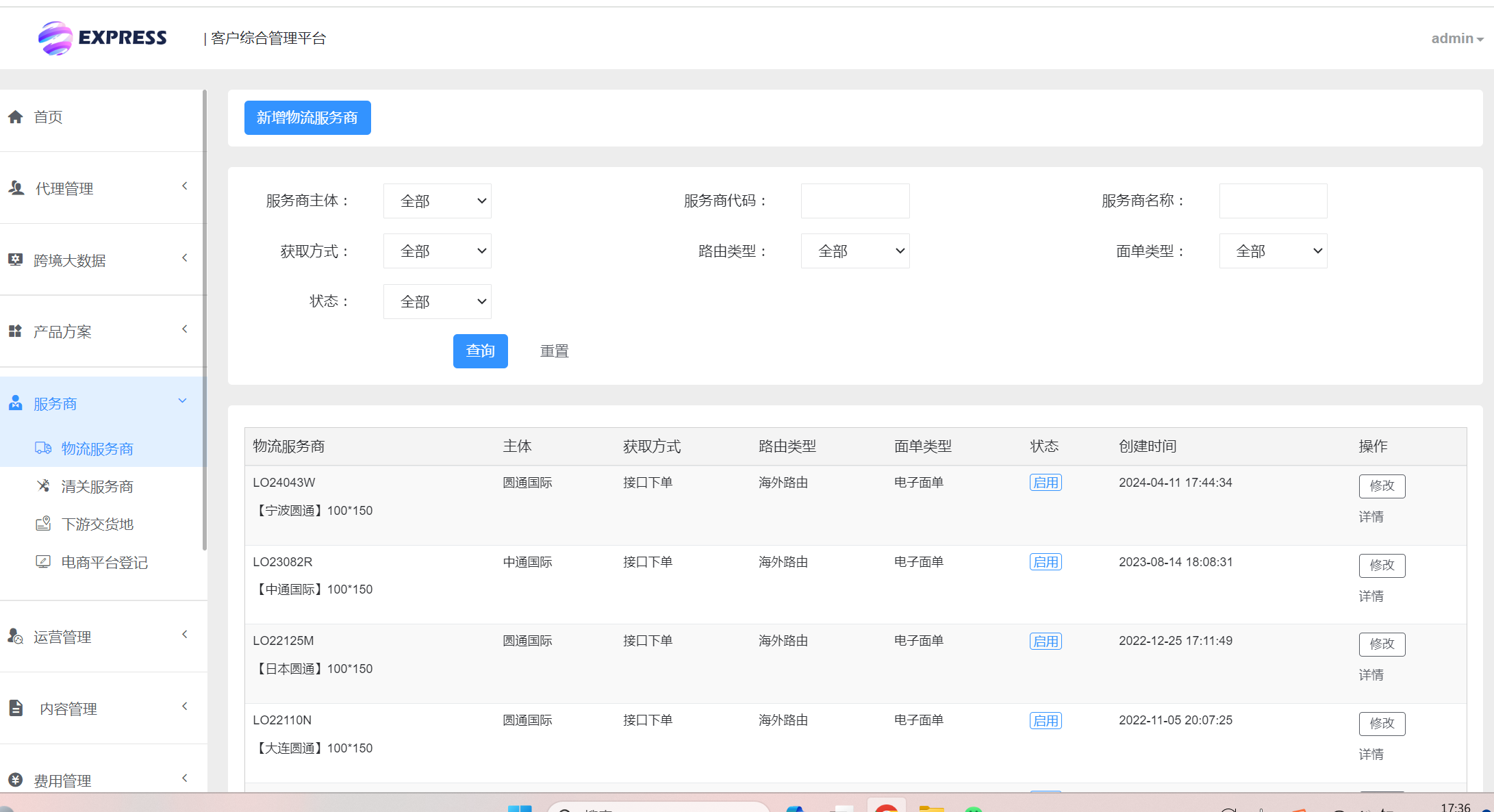The image size is (1494, 812).
Task: Expand the 代理管理 menu chevron
Action: [x=184, y=186]
